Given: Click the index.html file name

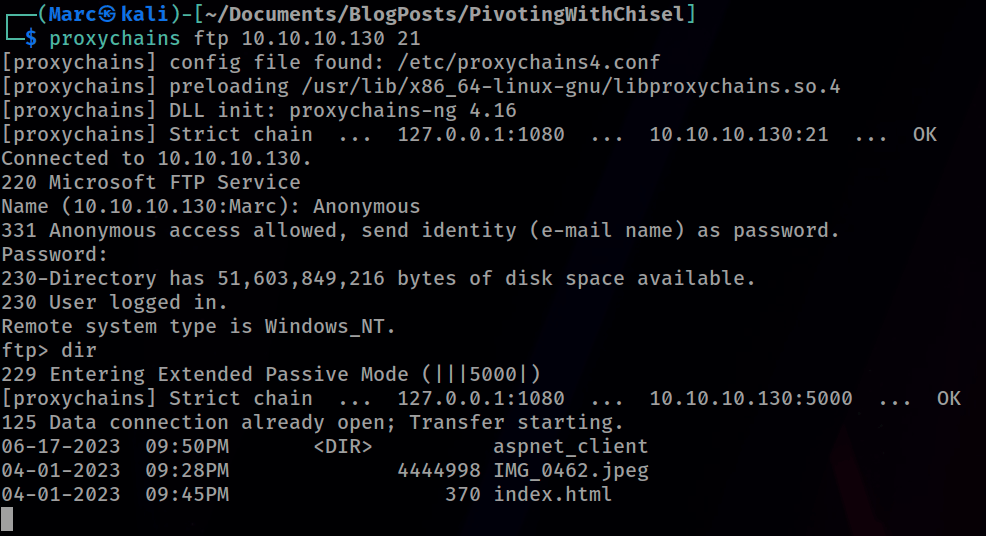Looking at the screenshot, I should [x=552, y=494].
